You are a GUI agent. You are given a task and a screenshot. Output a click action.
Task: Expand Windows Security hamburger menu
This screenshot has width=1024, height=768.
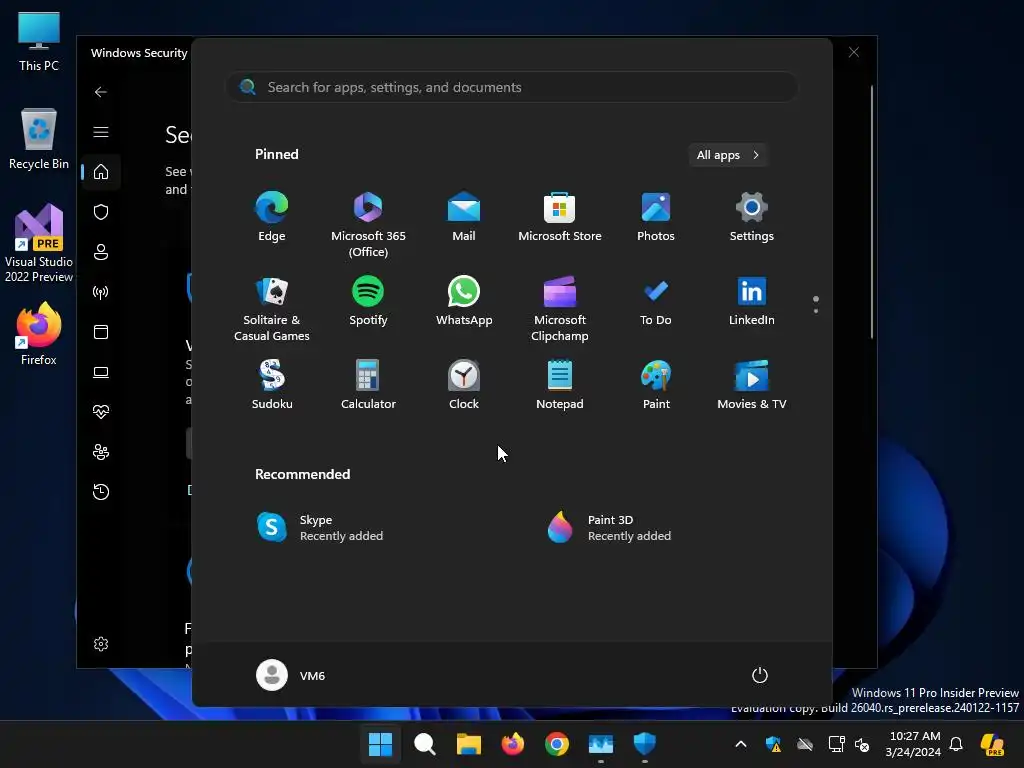tap(101, 132)
